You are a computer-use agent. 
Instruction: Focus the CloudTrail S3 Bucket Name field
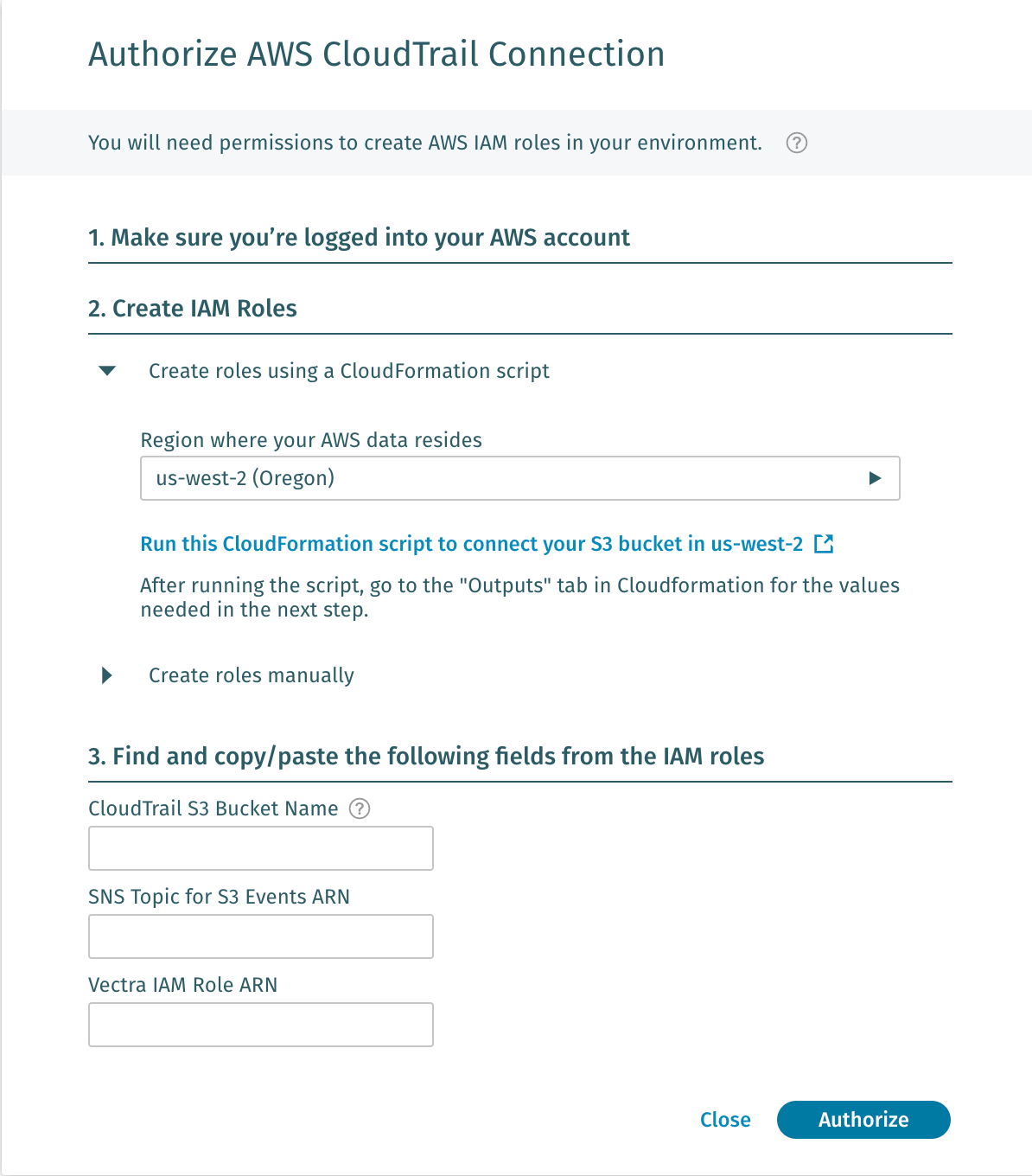[x=260, y=848]
